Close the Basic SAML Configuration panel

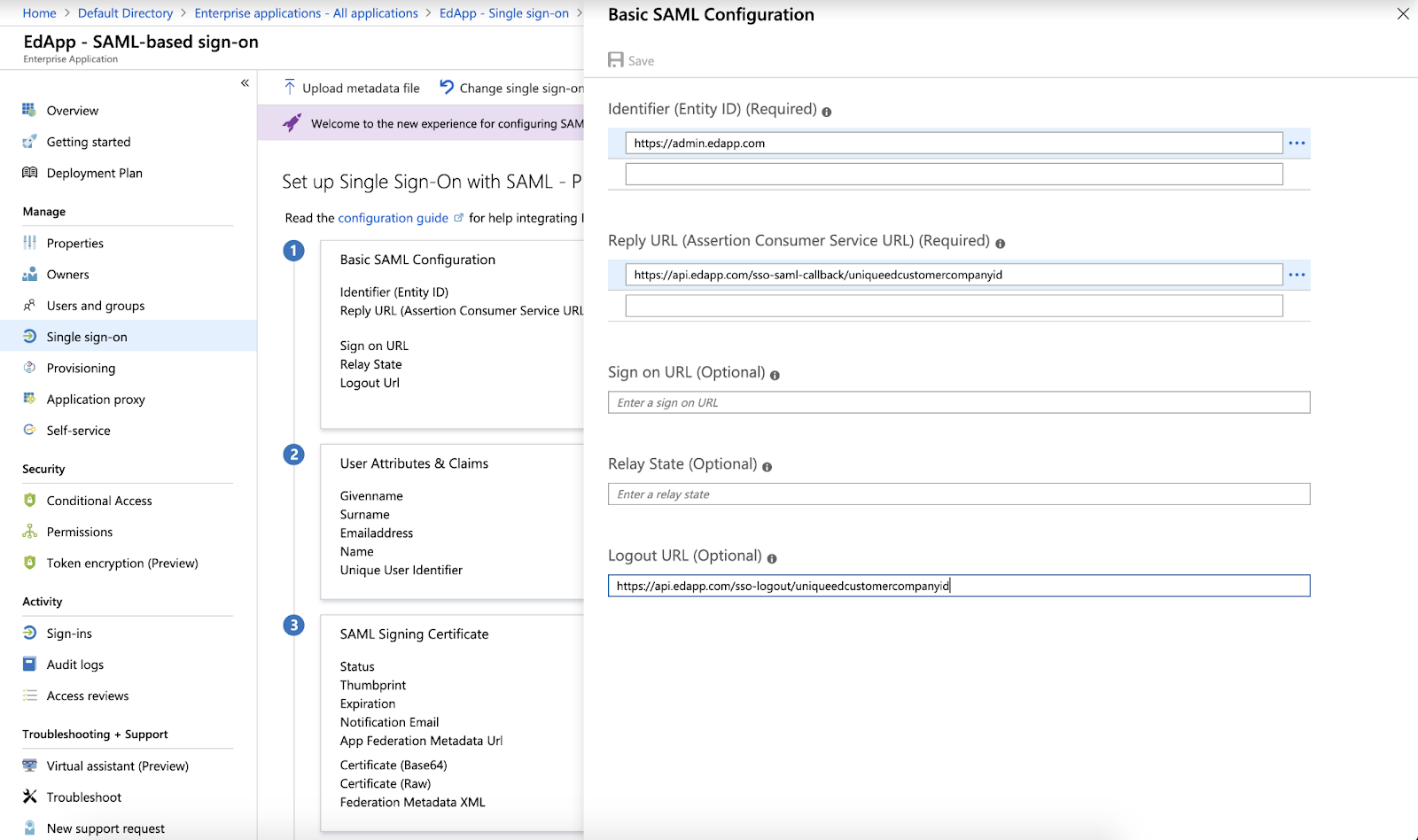click(1403, 14)
